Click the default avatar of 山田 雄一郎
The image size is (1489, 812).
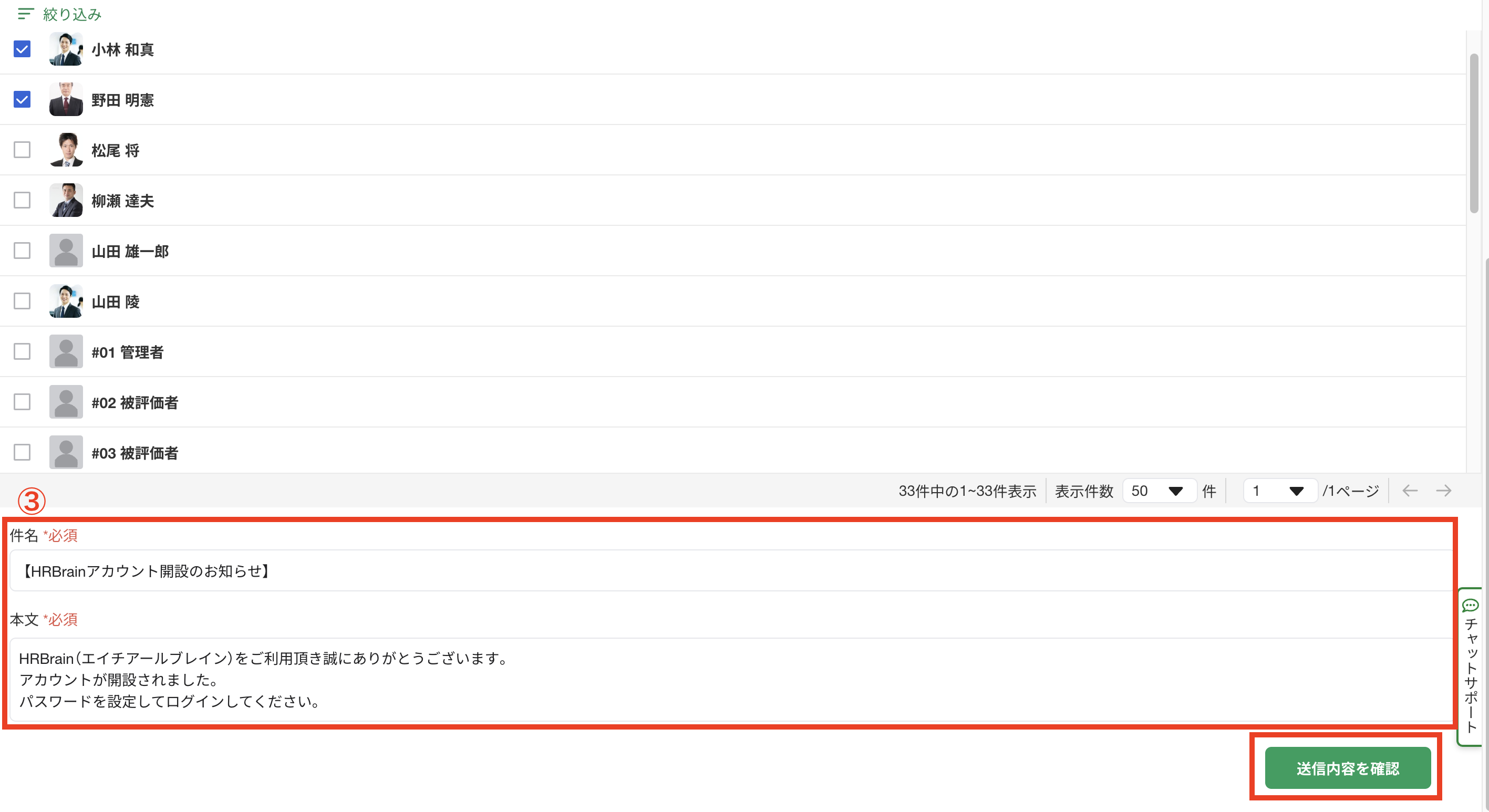coord(66,251)
